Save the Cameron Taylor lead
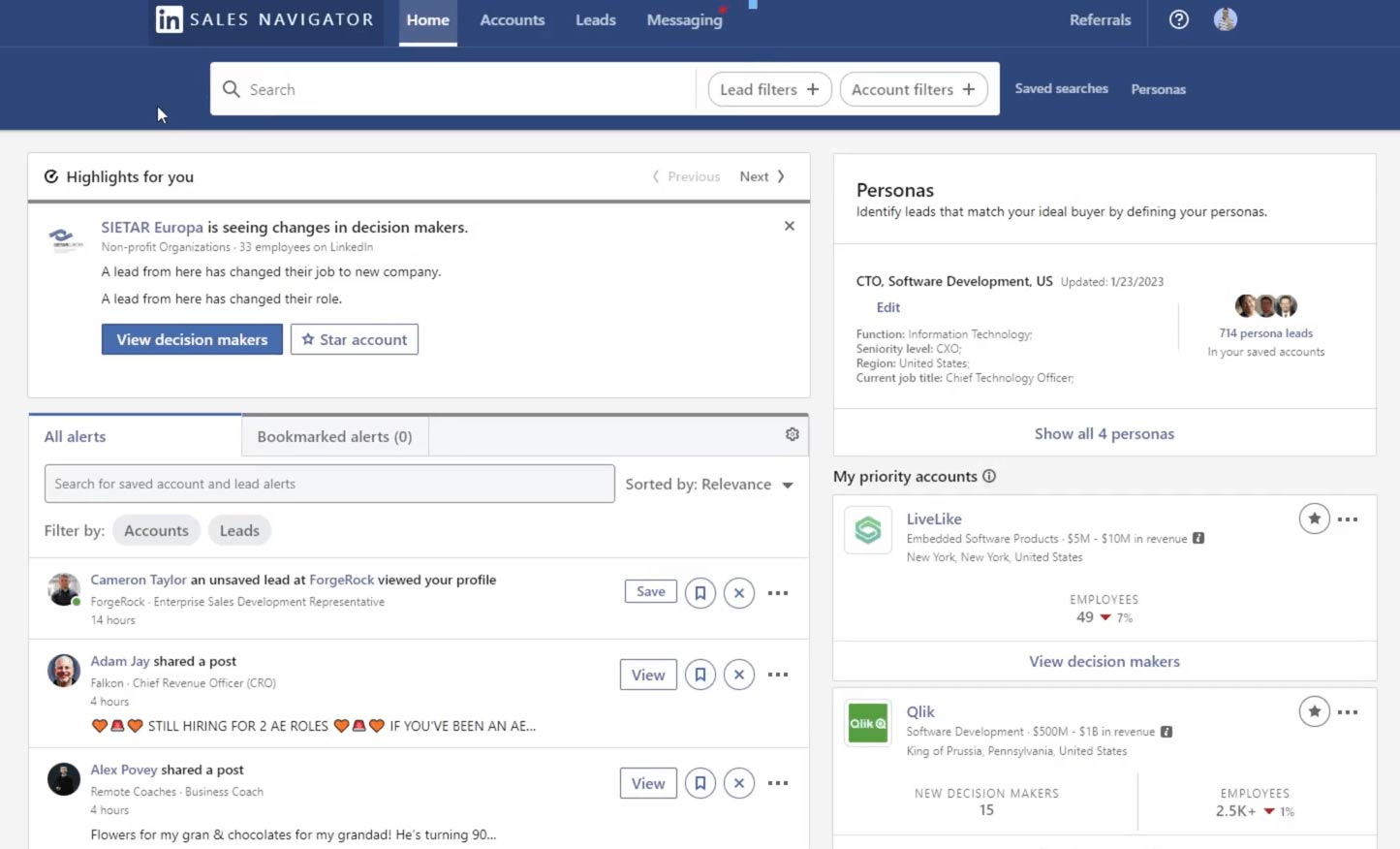Image resolution: width=1400 pixels, height=849 pixels. (x=651, y=591)
